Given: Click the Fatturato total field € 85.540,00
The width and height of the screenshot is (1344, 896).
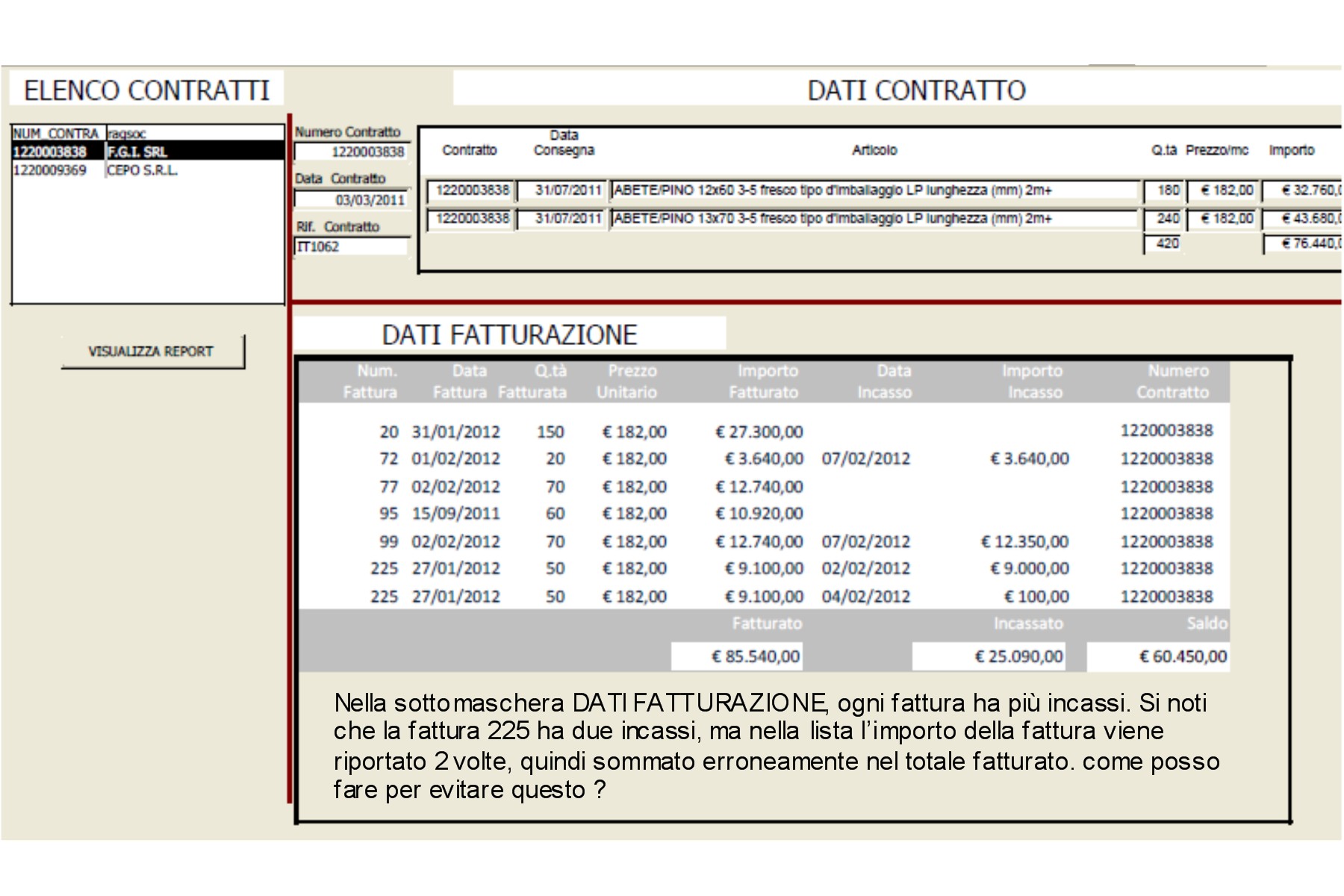Looking at the screenshot, I should click(x=737, y=656).
